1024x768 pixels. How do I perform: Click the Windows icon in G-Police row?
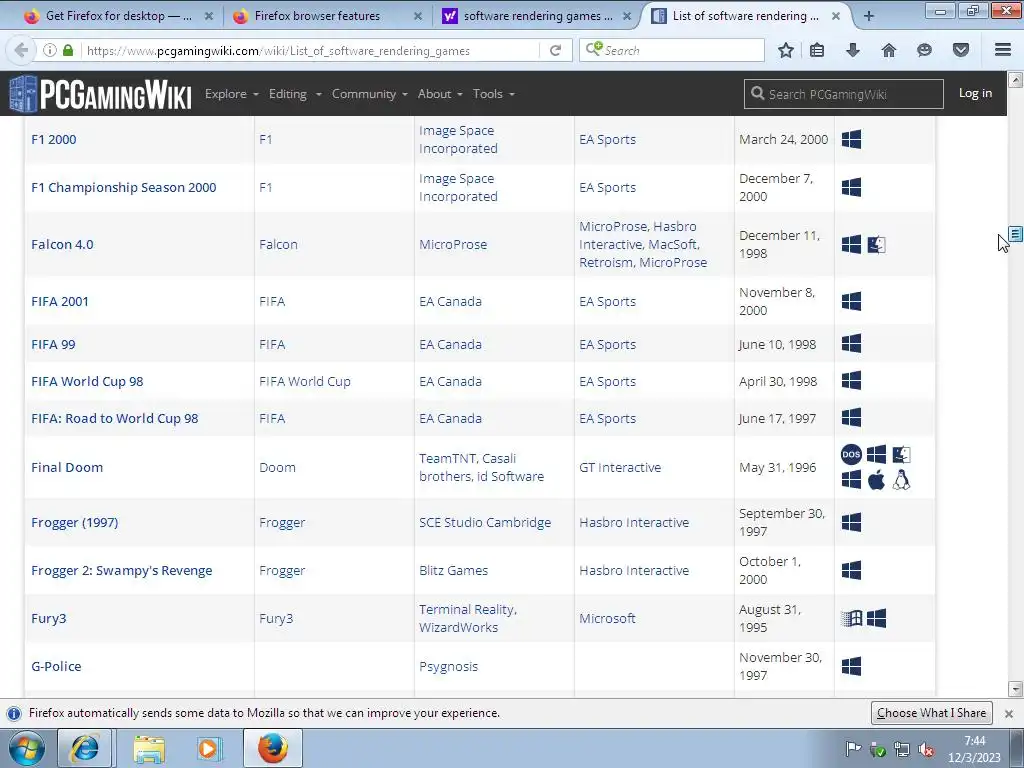pyautogui.click(x=851, y=666)
